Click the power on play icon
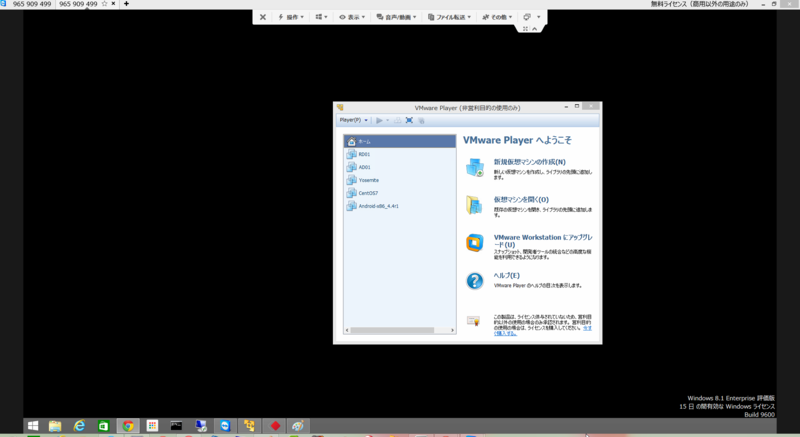 pyautogui.click(x=379, y=120)
